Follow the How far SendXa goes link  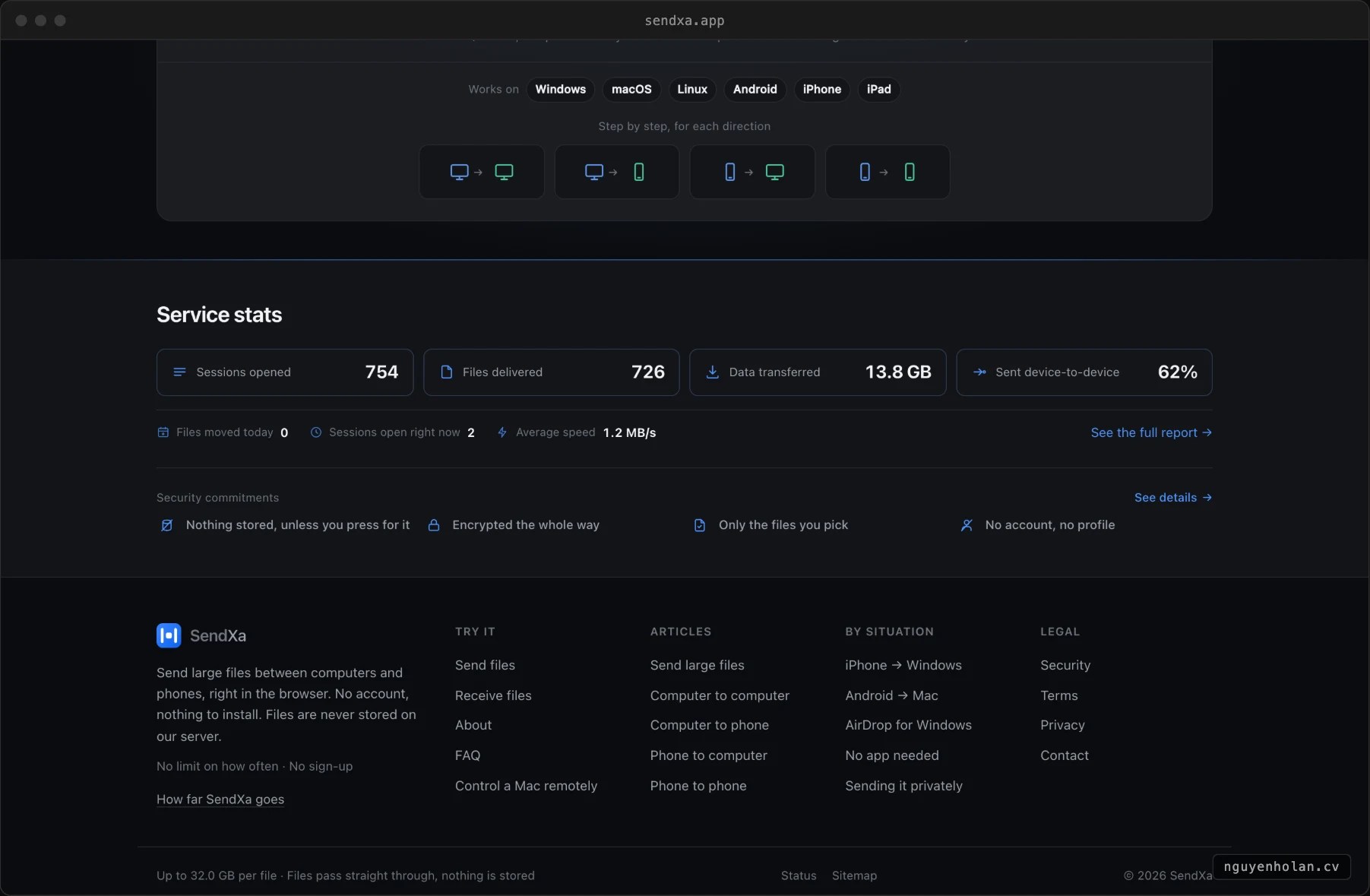pos(220,799)
